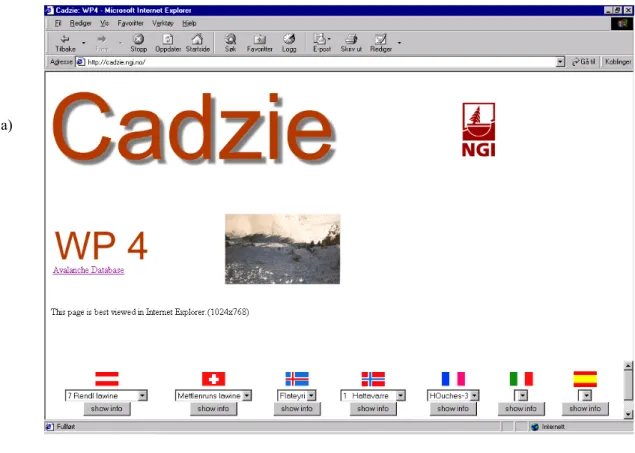Open the Favoritter menu in menu bar
The width and height of the screenshot is (635, 453).
coord(130,23)
